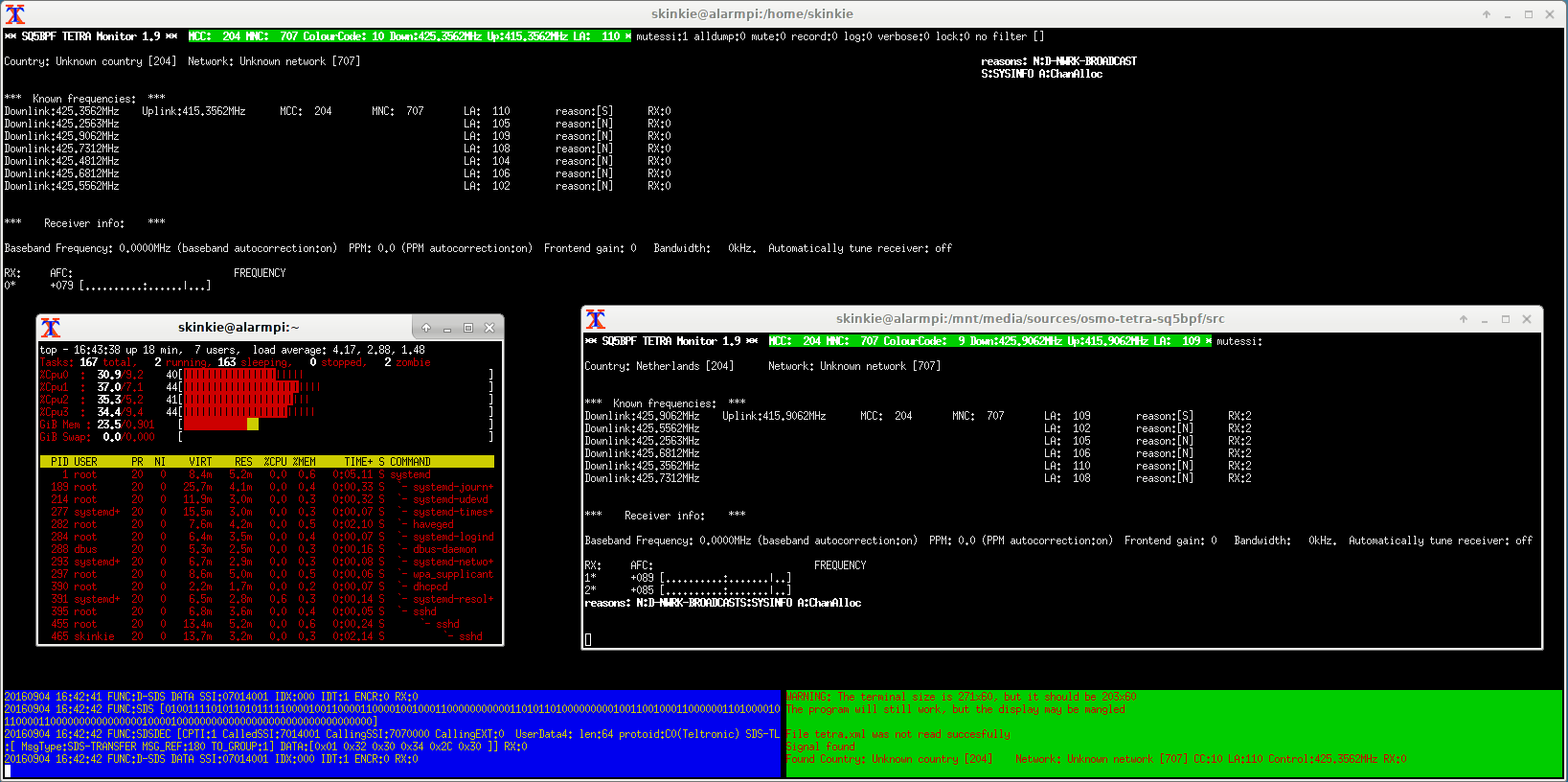Click the '%CPU' column header in top

[x=275, y=462]
